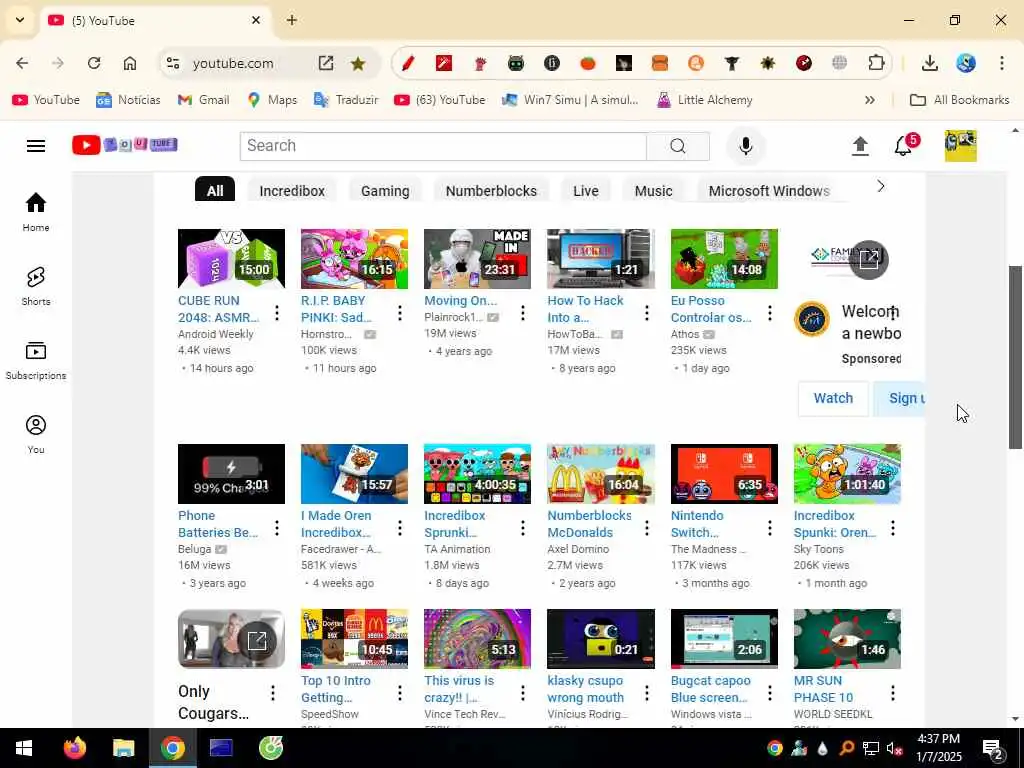
Task: Click the site information icon in address bar
Action: (x=173, y=63)
